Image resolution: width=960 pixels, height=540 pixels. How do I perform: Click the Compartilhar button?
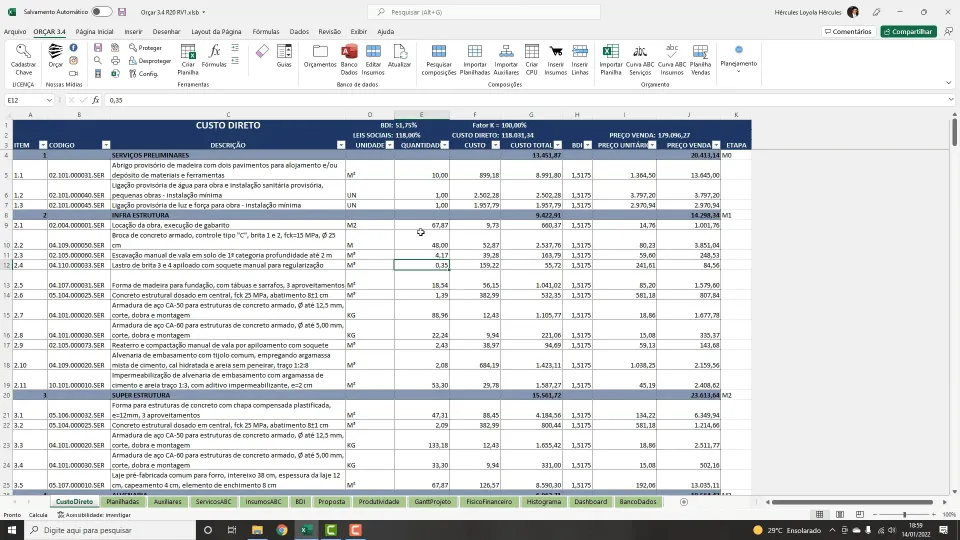pyautogui.click(x=909, y=31)
